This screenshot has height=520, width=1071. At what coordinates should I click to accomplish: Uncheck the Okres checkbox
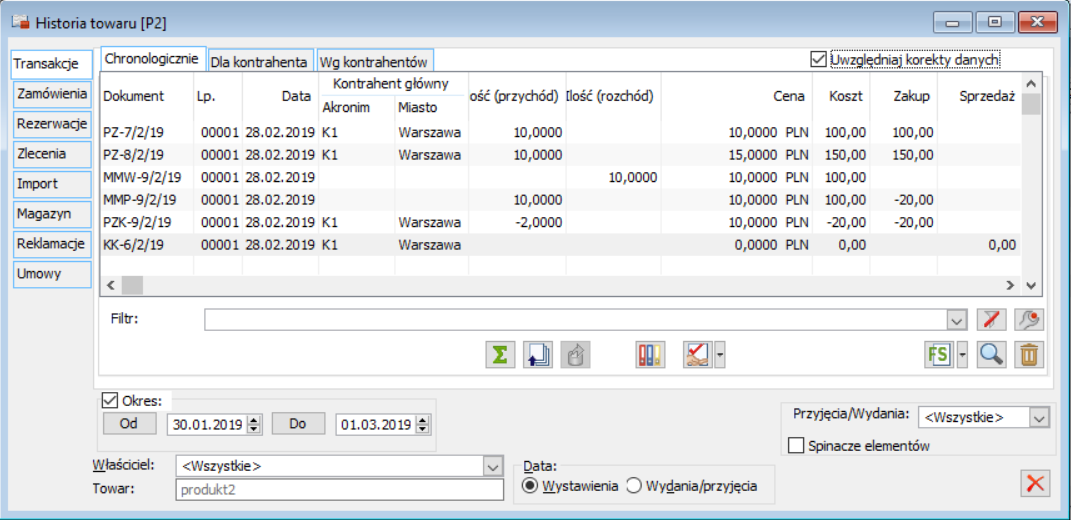[x=110, y=401]
